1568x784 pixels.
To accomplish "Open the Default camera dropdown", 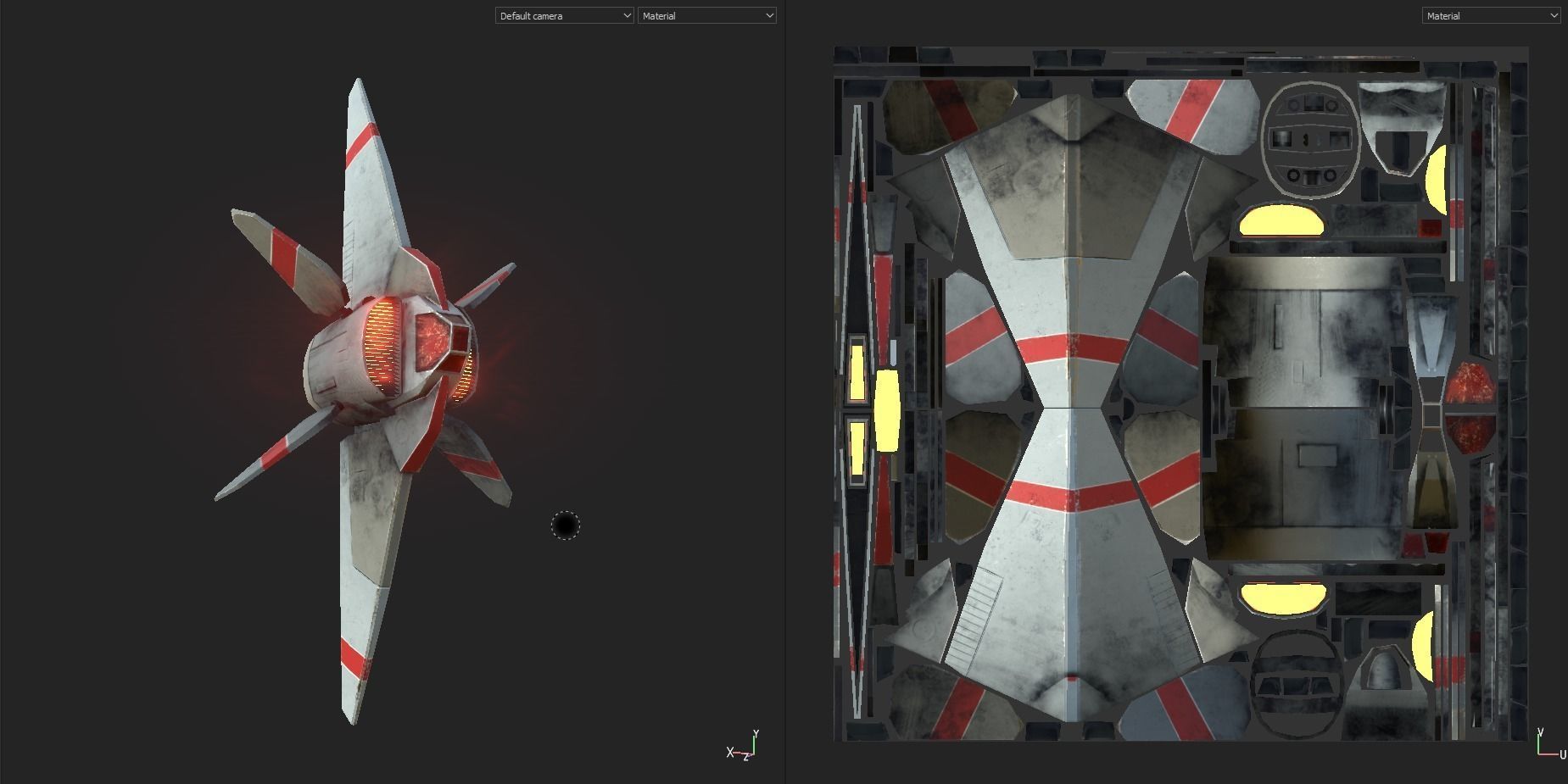I will [564, 15].
